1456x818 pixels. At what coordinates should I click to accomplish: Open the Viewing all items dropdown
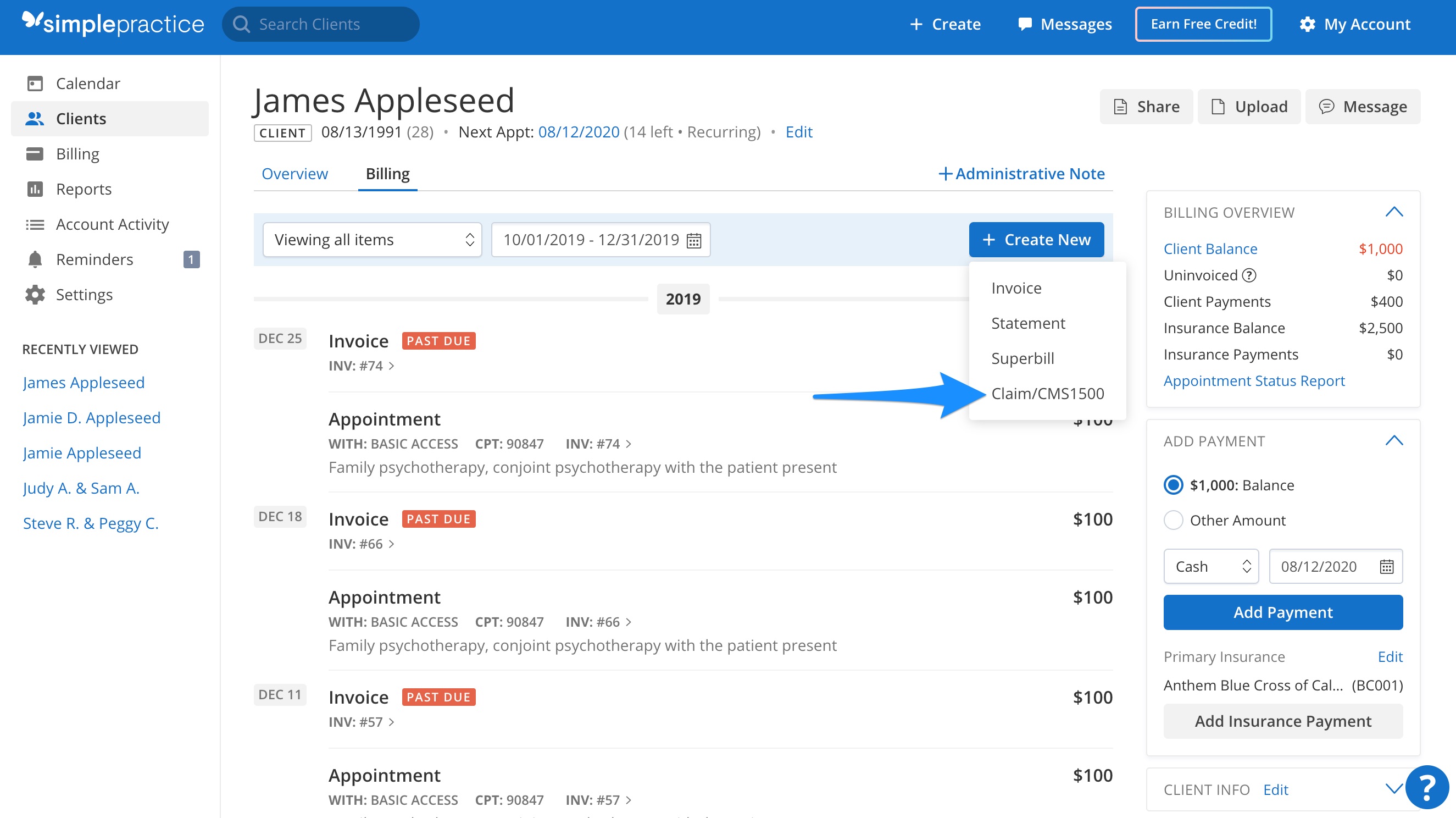click(372, 239)
